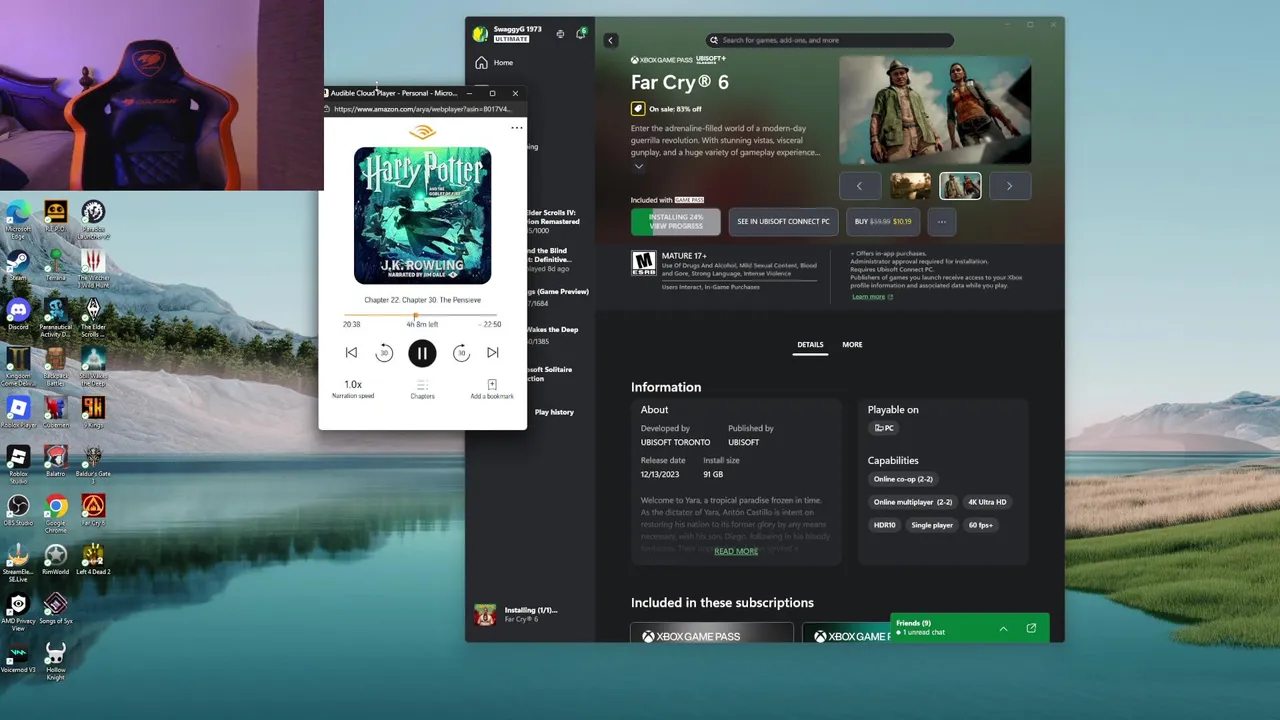Add a bookmark in Audible player
The height and width of the screenshot is (720, 1280).
(x=492, y=389)
